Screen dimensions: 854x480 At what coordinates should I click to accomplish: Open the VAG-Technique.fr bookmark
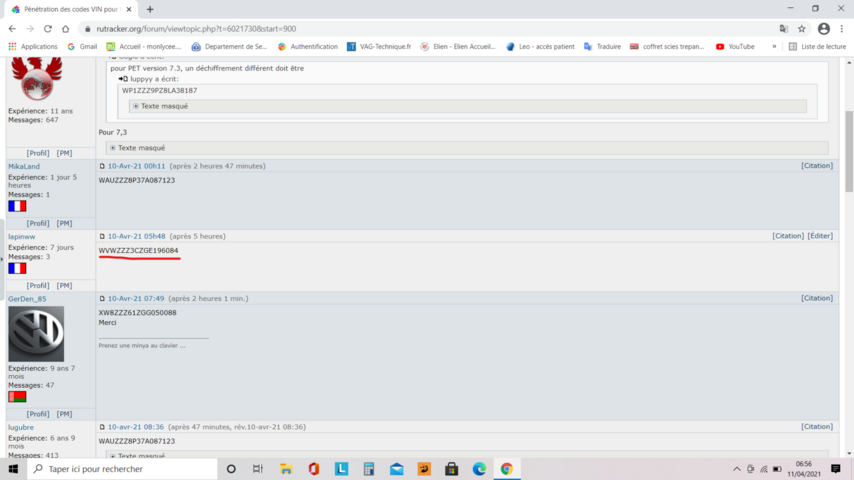tap(379, 47)
